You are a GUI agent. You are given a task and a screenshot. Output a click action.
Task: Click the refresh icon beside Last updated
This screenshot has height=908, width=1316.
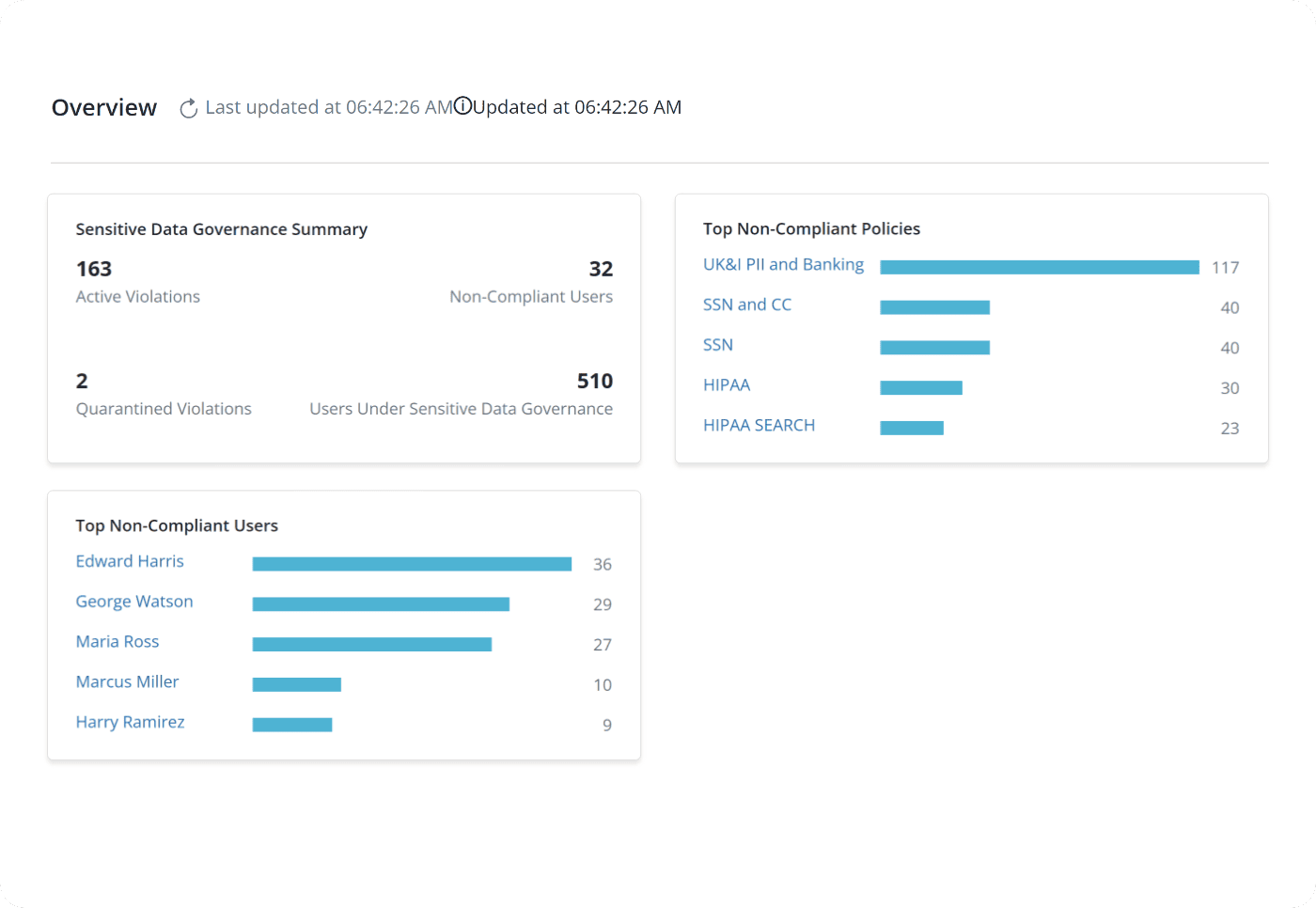[x=188, y=108]
